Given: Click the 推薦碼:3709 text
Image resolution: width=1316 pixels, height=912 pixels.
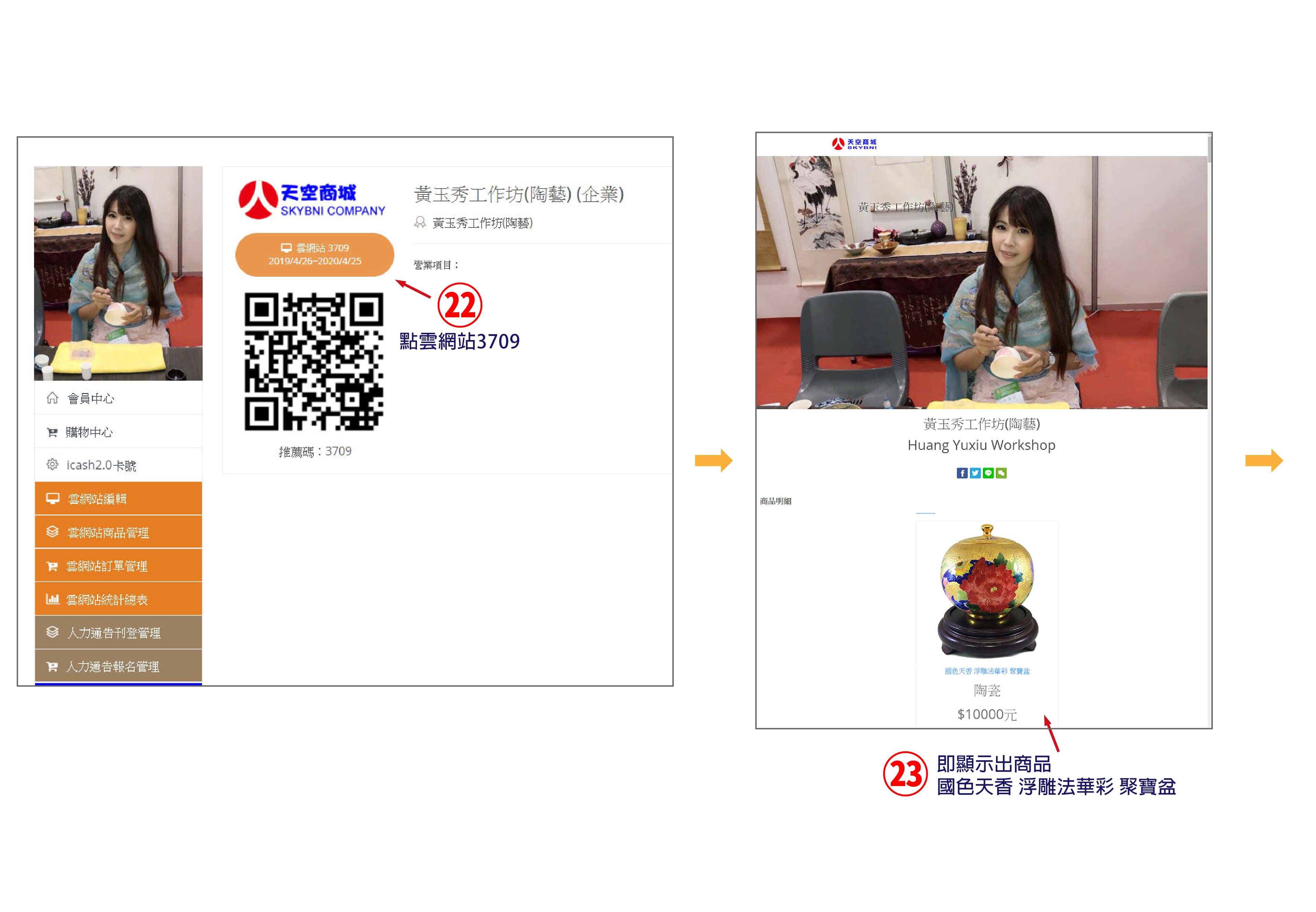Looking at the screenshot, I should [315, 452].
